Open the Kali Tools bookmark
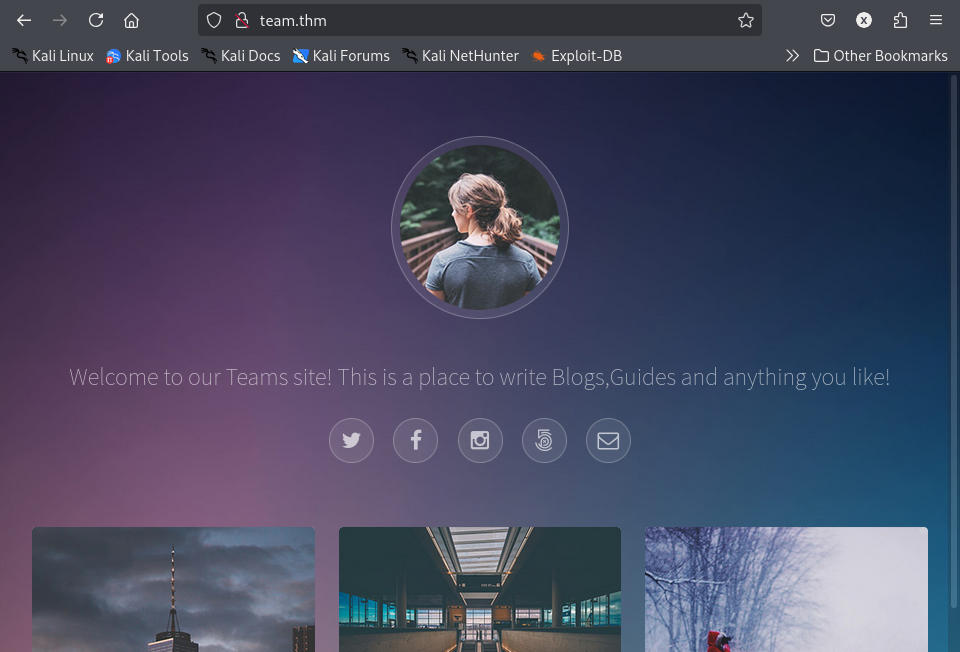The image size is (960, 652). pyautogui.click(x=147, y=56)
